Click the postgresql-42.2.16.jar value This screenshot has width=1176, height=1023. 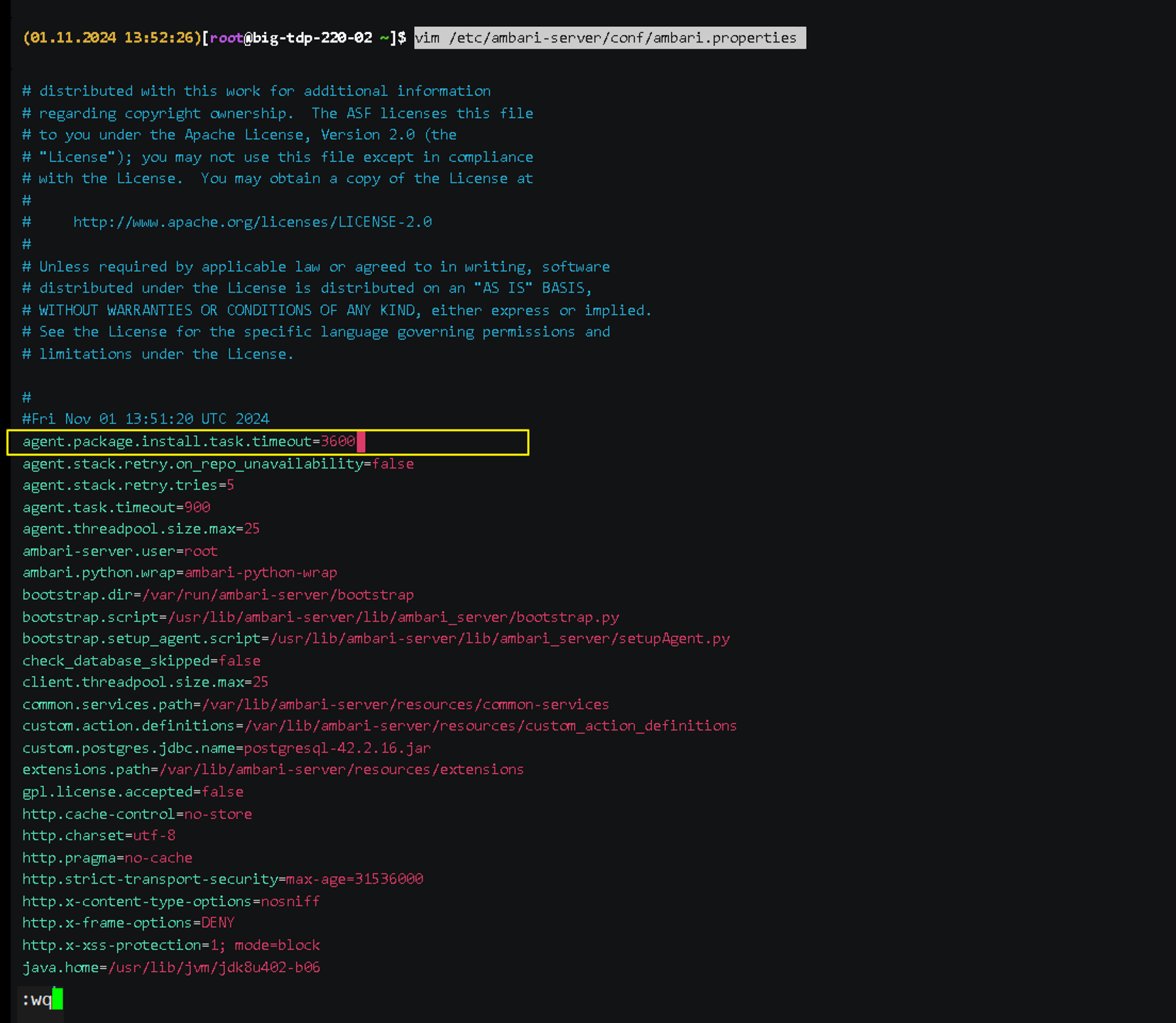(337, 748)
